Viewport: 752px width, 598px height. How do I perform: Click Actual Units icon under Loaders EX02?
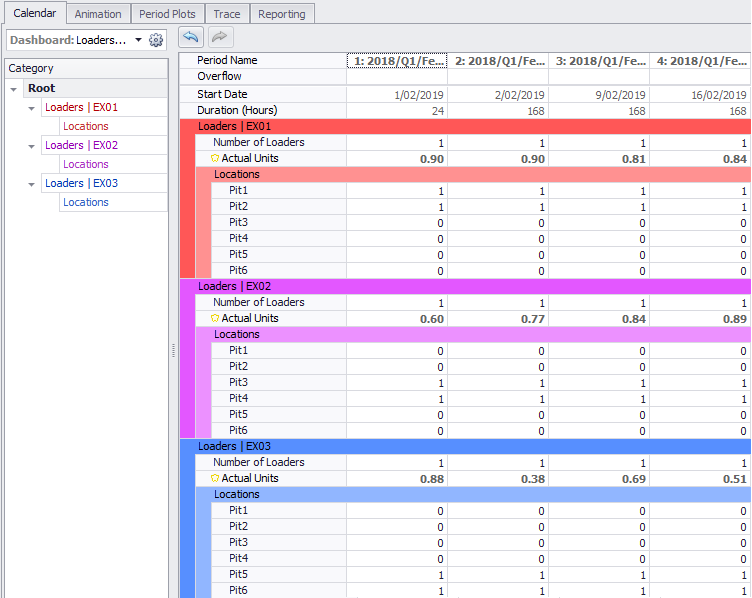coord(215,319)
